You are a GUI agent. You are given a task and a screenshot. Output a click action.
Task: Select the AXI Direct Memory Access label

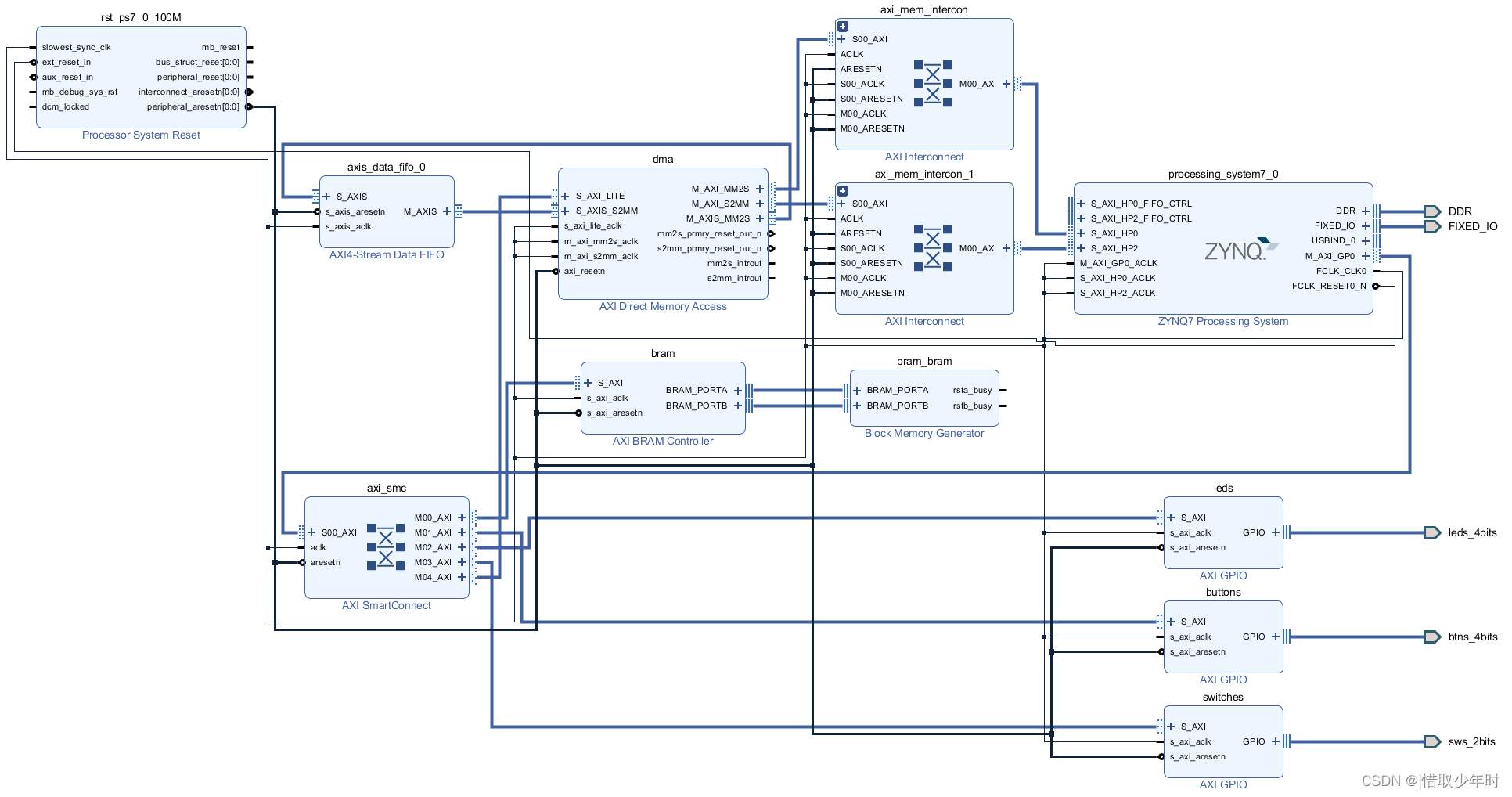tap(663, 307)
